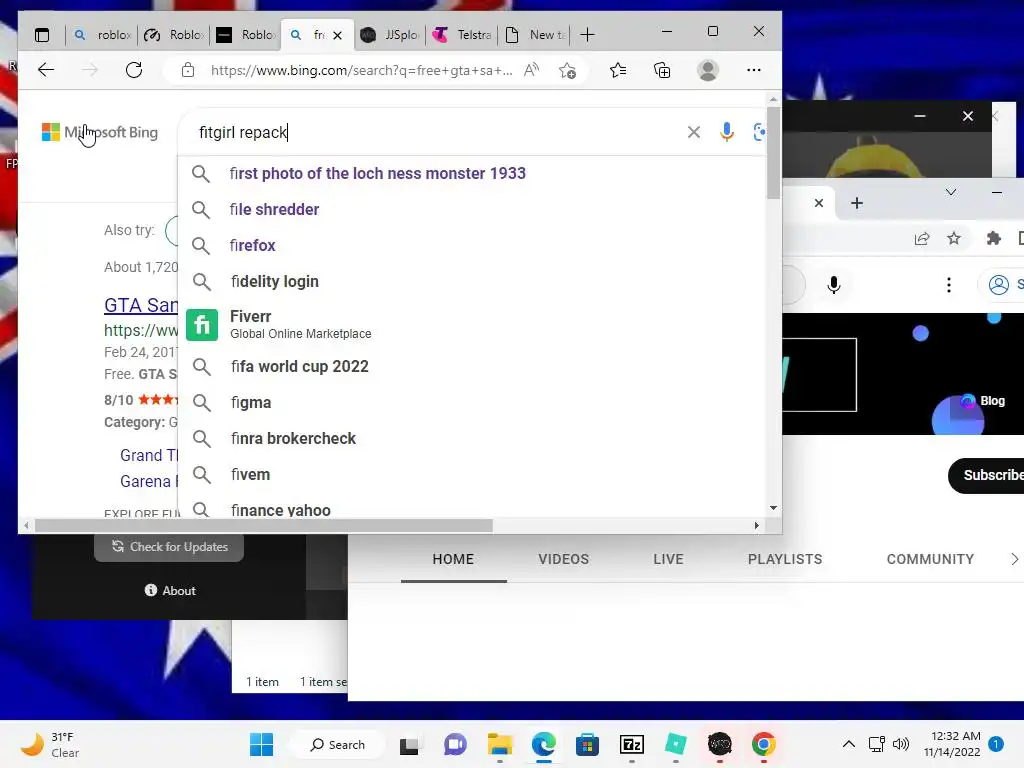This screenshot has width=1024, height=768.
Task: Open Edge Settings and more menu
Action: [x=754, y=70]
